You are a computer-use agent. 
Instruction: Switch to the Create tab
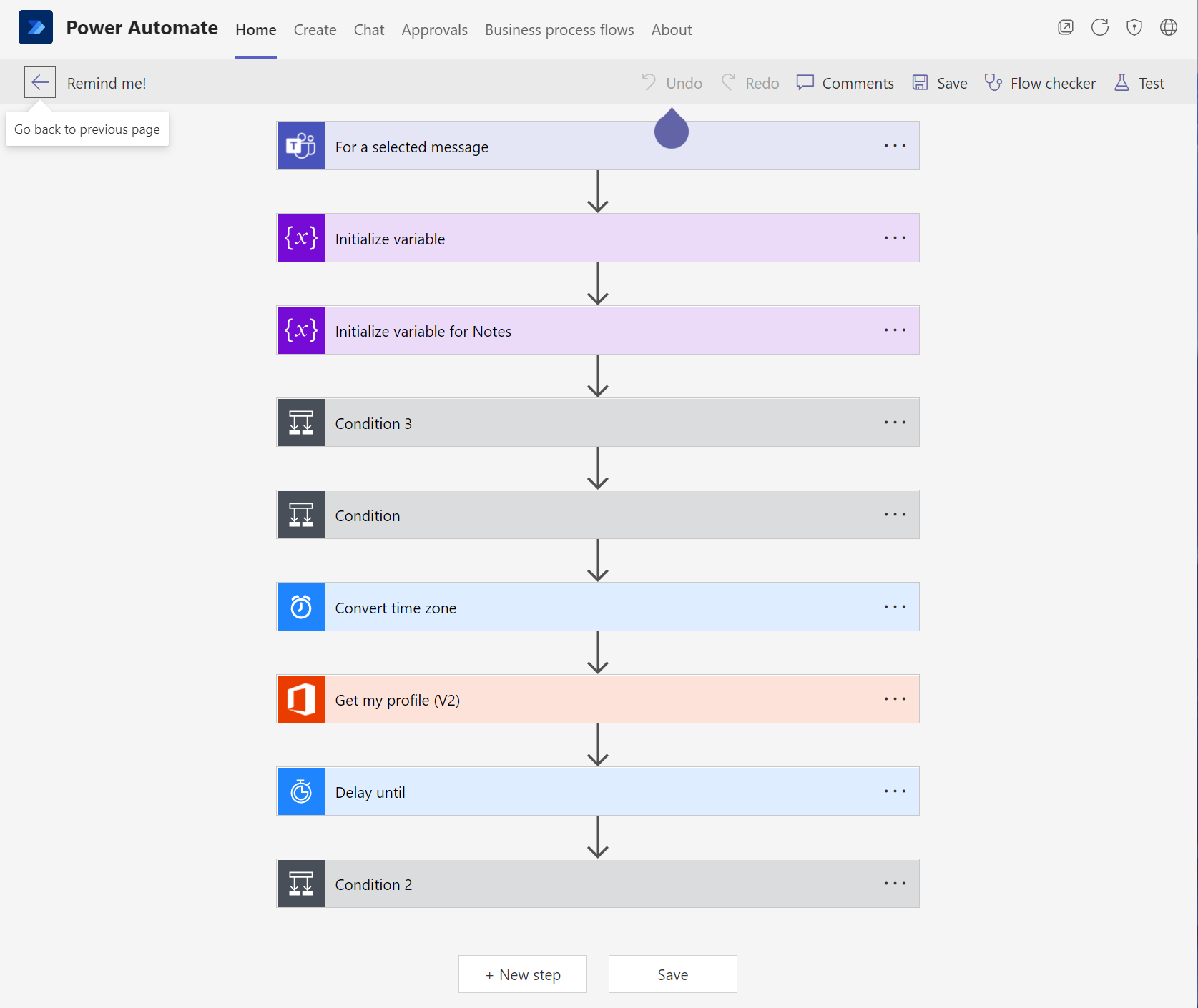pyautogui.click(x=315, y=30)
